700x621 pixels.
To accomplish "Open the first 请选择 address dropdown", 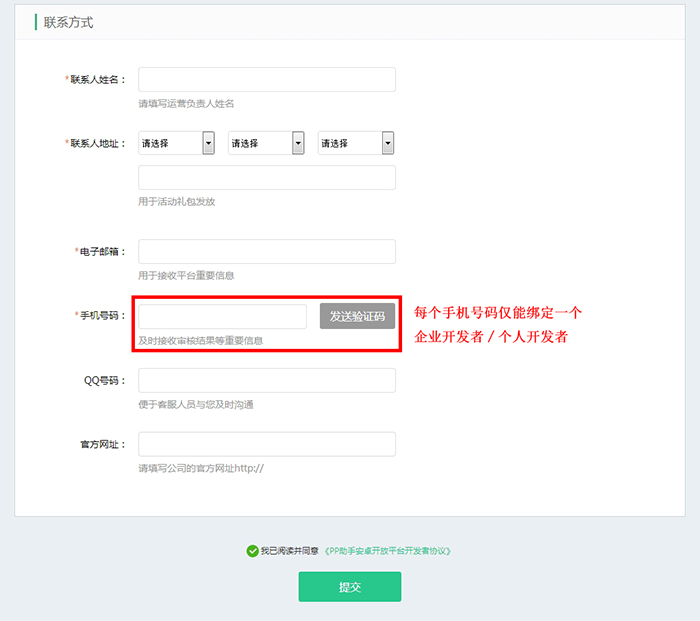I will [176, 143].
